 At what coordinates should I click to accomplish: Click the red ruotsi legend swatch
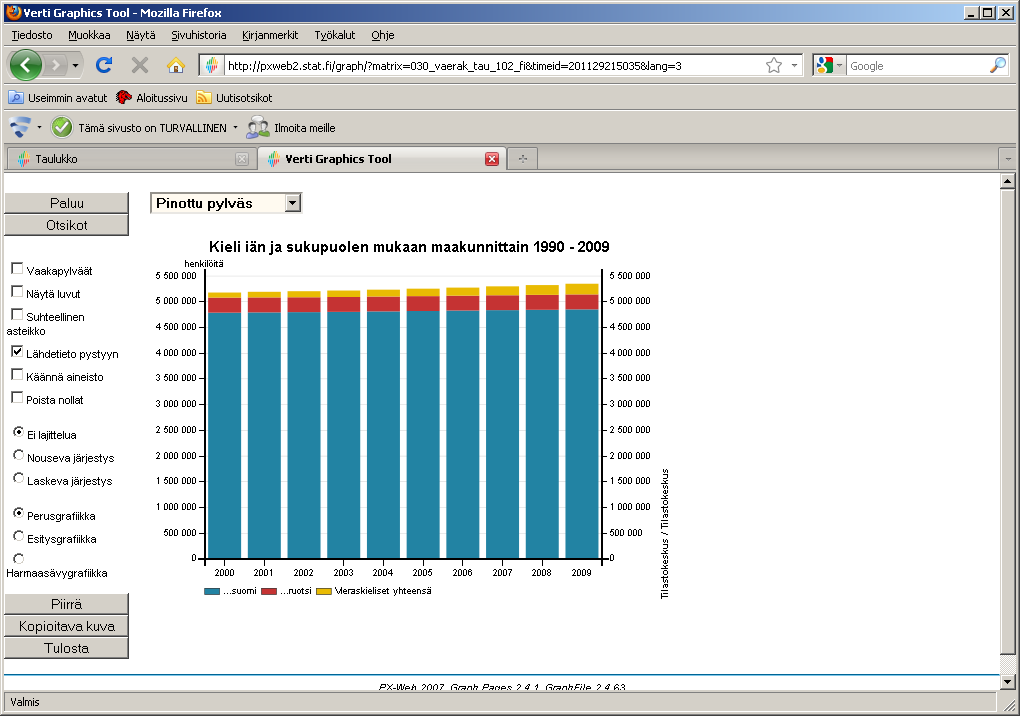pyautogui.click(x=269, y=591)
